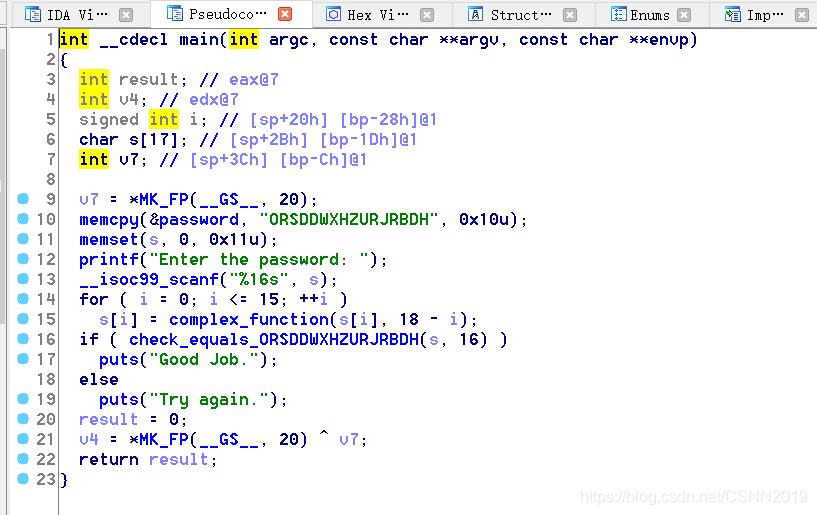
Task: Toggle breakpoint dot on line 16
Action: [x=23, y=339]
